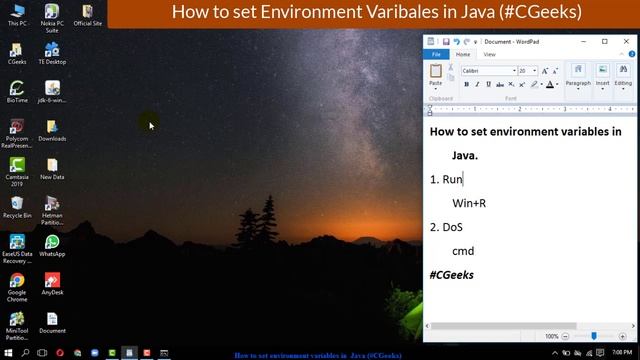
Task: Click the MiniTool Partition desktop icon
Action: pyautogui.click(x=17, y=326)
